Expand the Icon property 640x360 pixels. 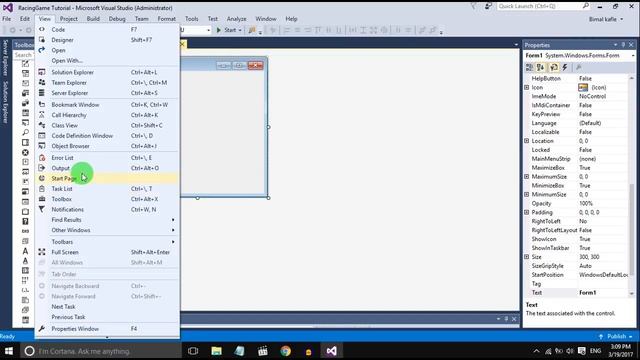[527, 87]
